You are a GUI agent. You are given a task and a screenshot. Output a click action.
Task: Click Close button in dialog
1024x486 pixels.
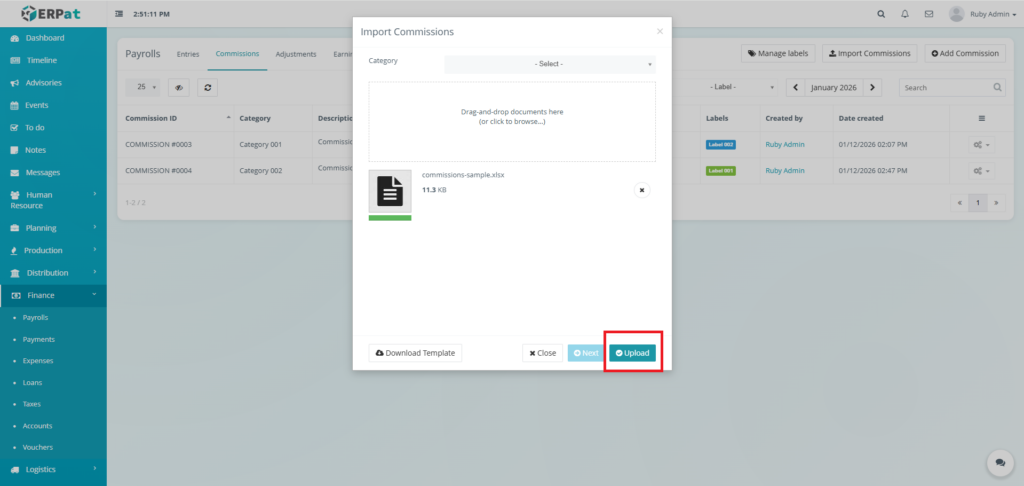coord(543,353)
